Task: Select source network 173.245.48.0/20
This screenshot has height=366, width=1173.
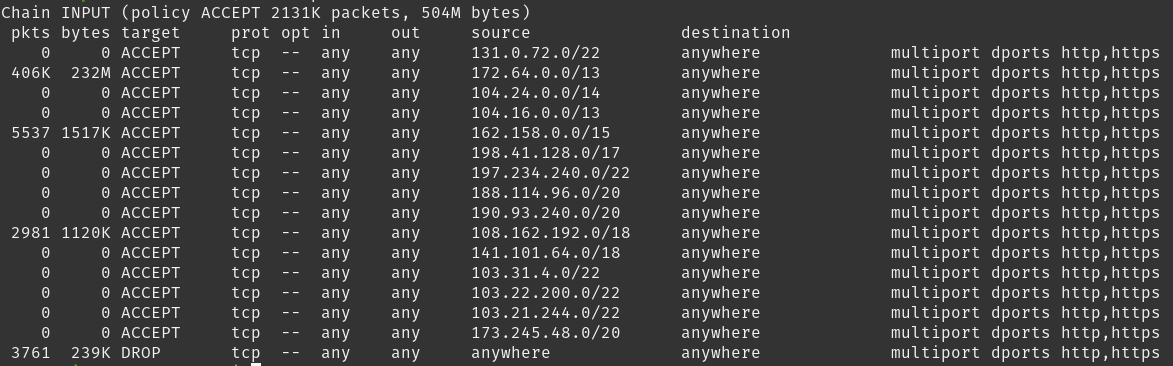Action: pyautogui.click(x=545, y=333)
